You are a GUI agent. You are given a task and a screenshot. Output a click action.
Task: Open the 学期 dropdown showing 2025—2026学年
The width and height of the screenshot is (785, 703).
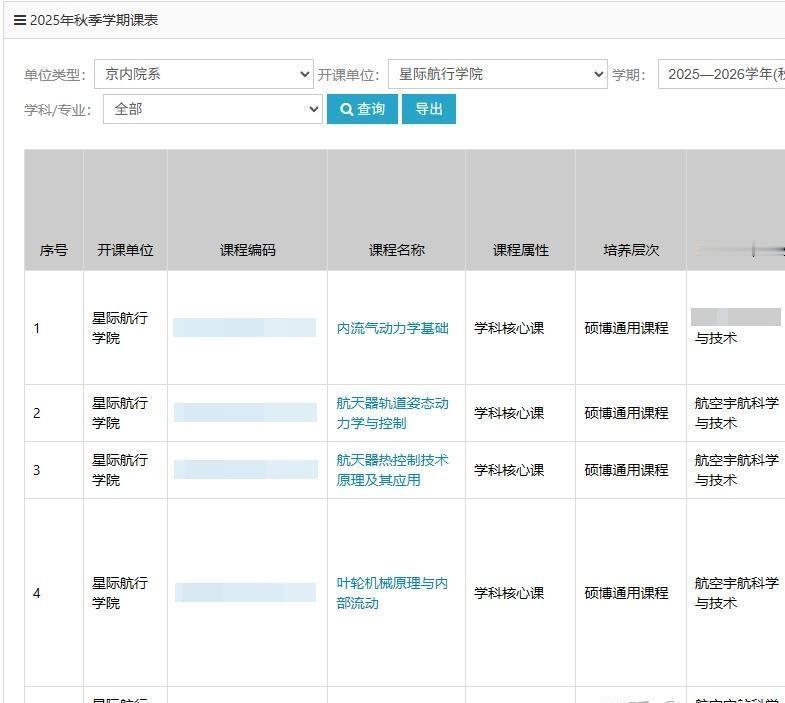pyautogui.click(x=722, y=74)
